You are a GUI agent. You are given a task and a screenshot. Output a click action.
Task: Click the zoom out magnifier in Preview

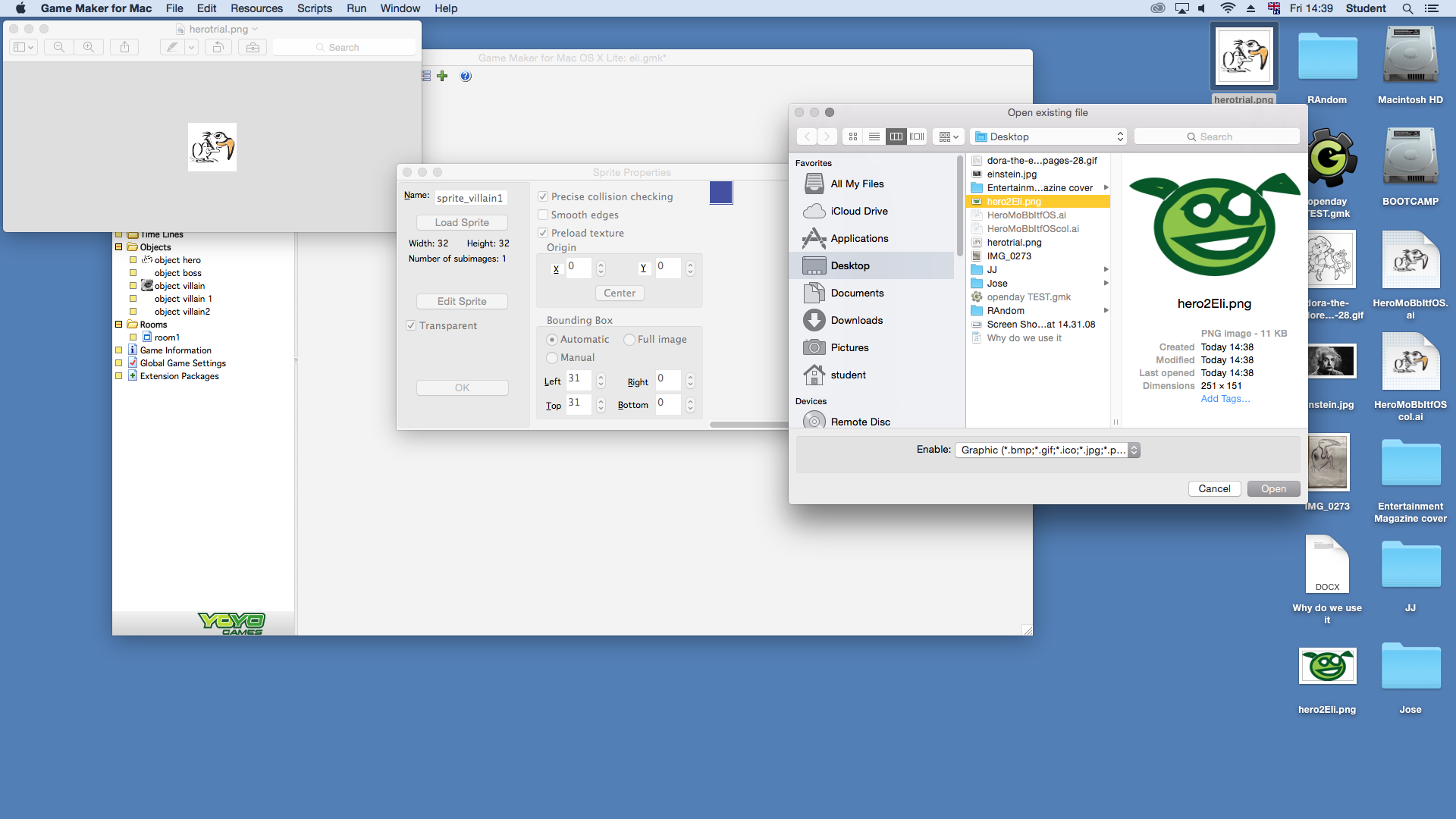(58, 47)
